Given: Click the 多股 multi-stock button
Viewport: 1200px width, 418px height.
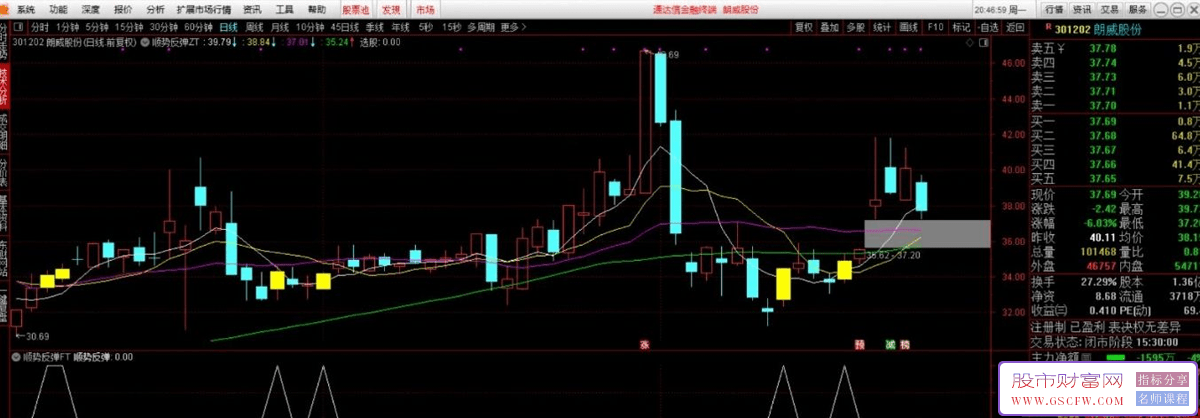Looking at the screenshot, I should [x=856, y=27].
